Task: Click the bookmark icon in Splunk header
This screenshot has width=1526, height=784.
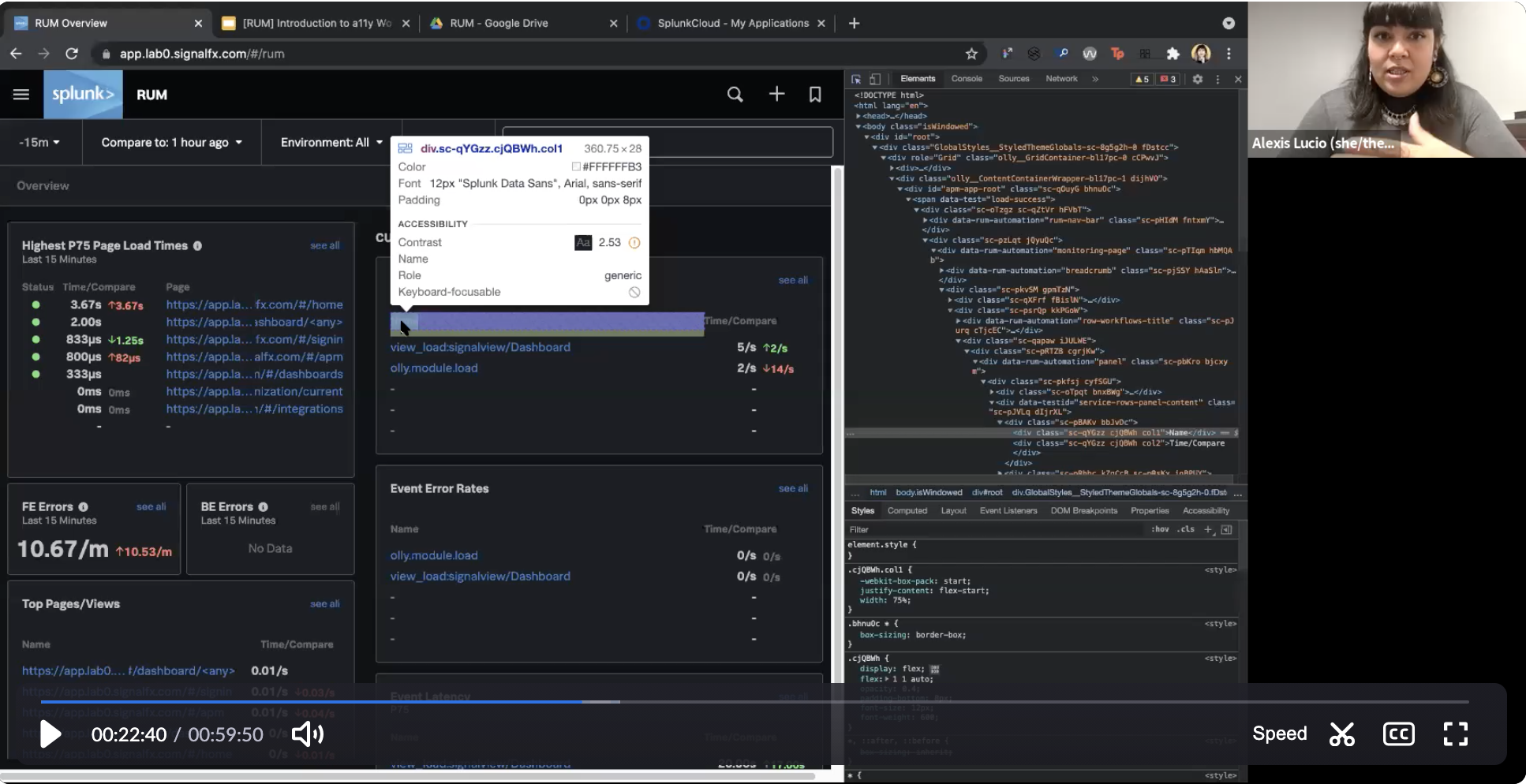Action: point(815,95)
